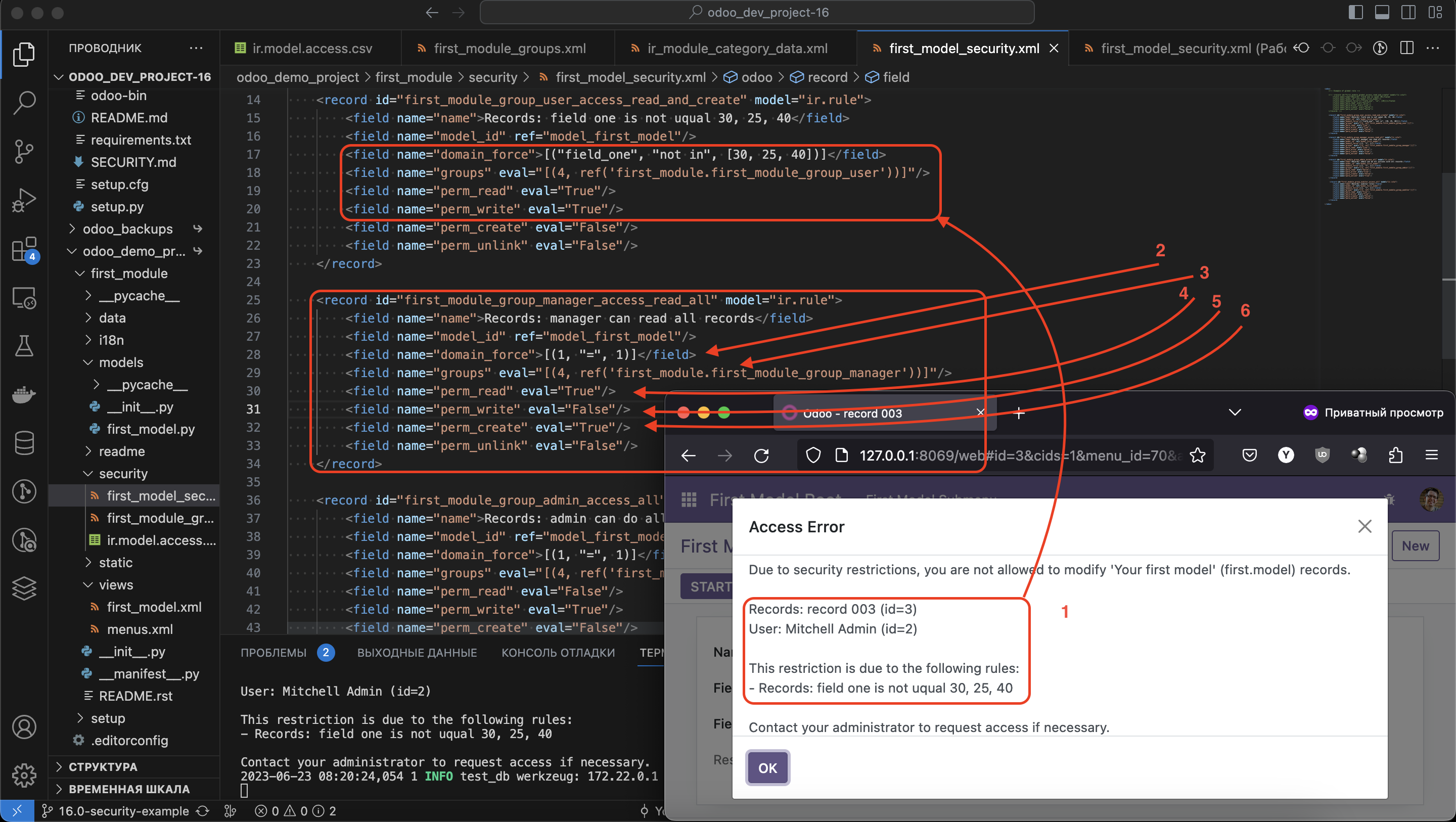Click the browser URL address bar

point(1006,455)
